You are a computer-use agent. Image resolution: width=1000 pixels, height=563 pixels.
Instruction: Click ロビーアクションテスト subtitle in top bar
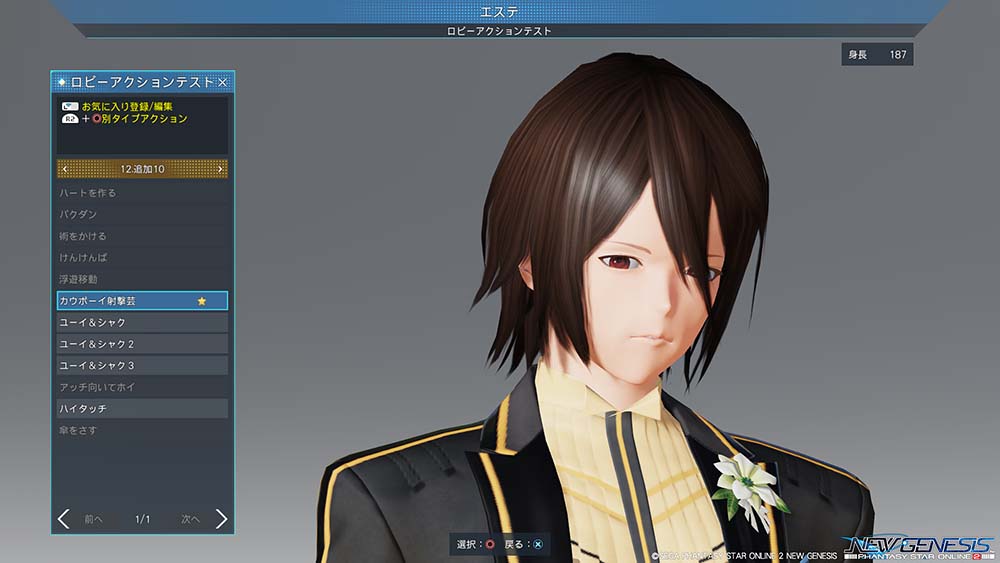(x=499, y=31)
